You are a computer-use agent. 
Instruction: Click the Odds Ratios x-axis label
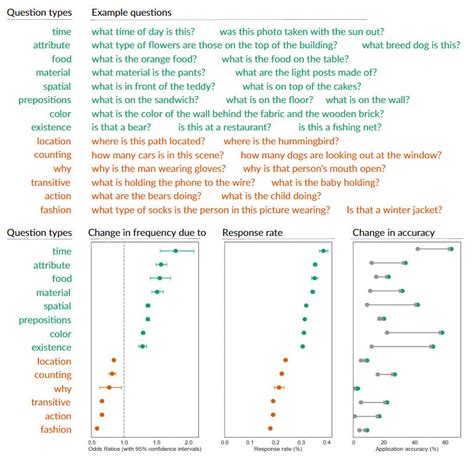(145, 449)
